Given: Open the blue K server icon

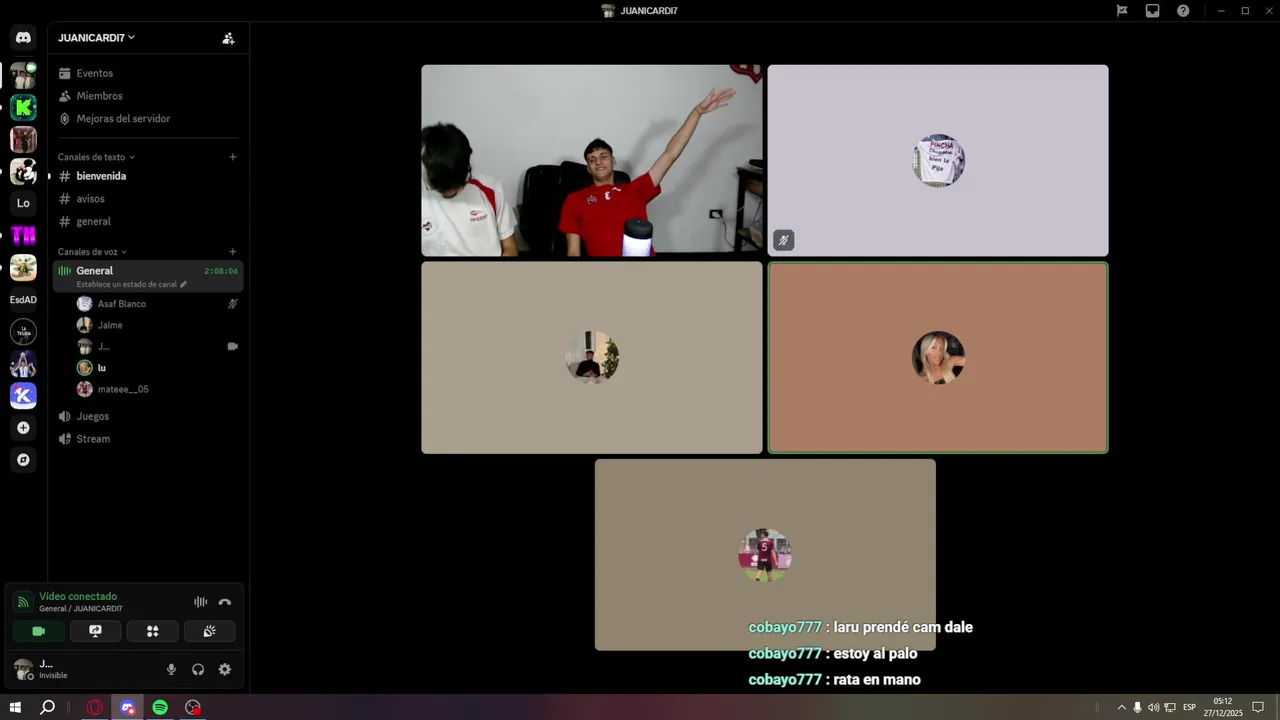Looking at the screenshot, I should [x=23, y=395].
